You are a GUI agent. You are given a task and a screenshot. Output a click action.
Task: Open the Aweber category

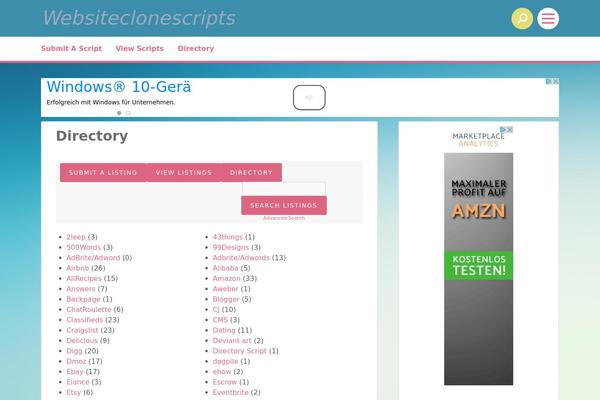click(225, 289)
